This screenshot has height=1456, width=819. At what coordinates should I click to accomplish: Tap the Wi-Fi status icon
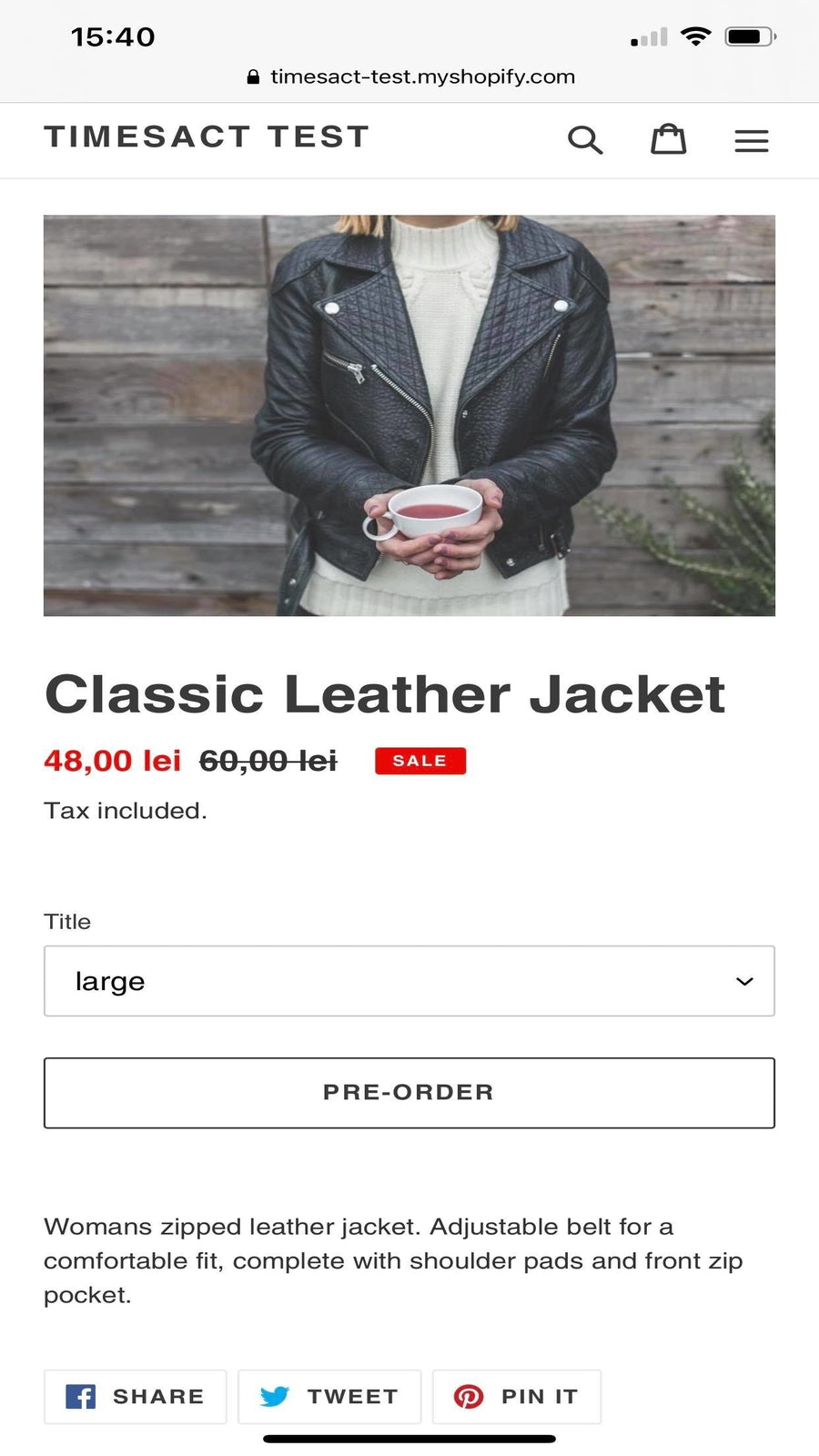click(x=696, y=36)
